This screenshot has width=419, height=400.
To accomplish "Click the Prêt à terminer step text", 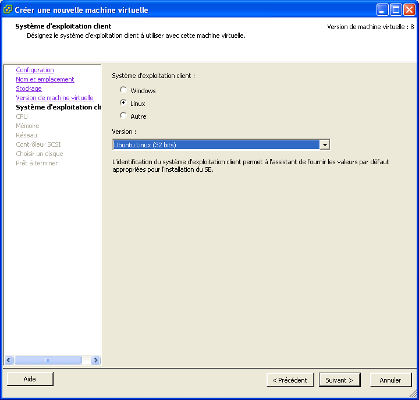I will tap(37, 163).
